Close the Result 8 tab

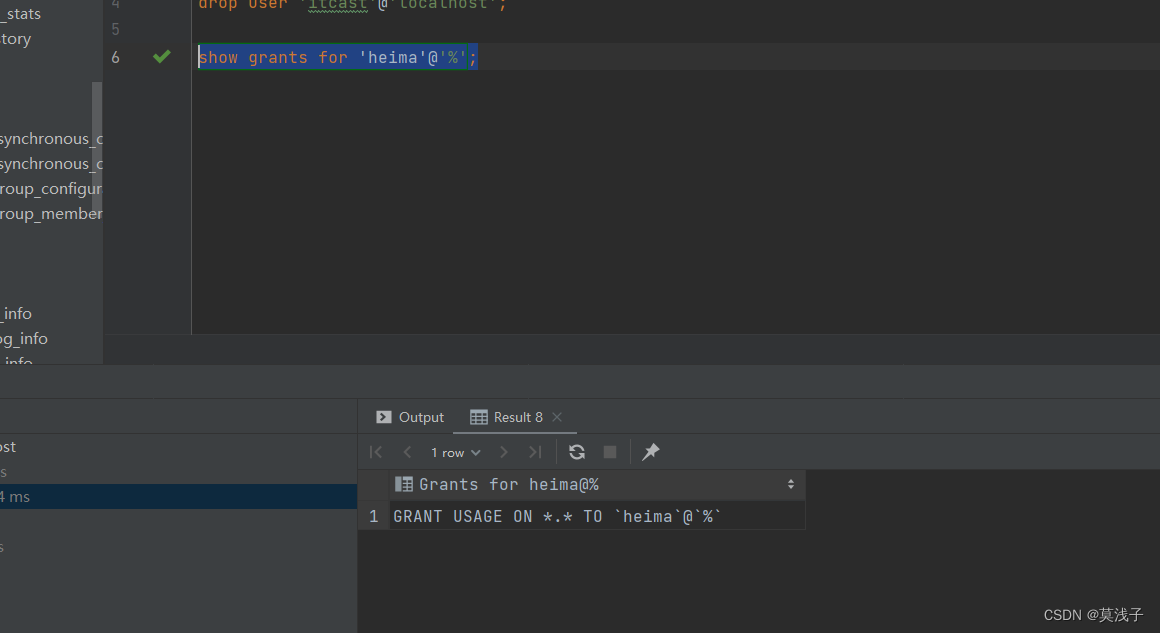557,417
